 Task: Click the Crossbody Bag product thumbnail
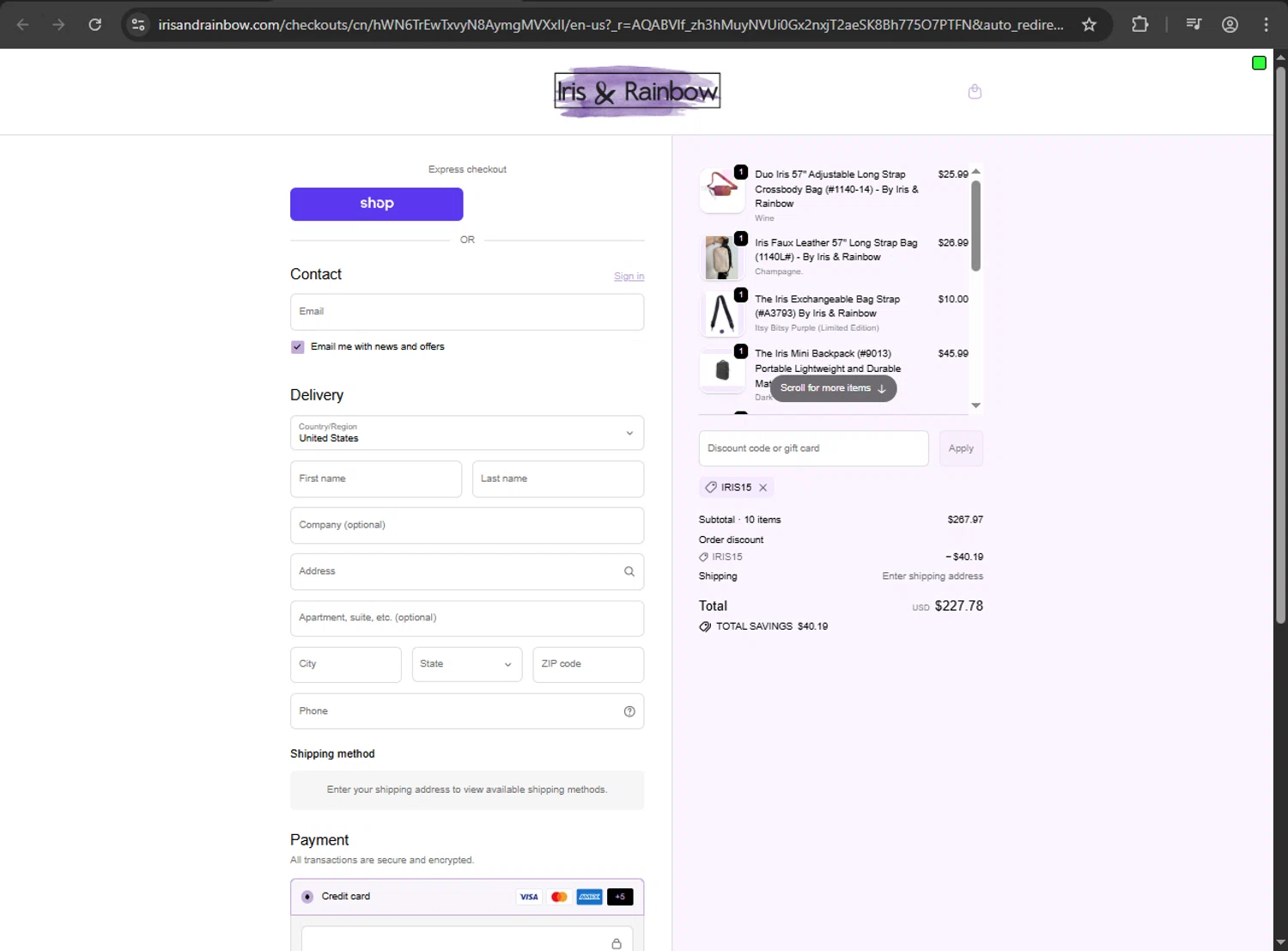coord(722,190)
